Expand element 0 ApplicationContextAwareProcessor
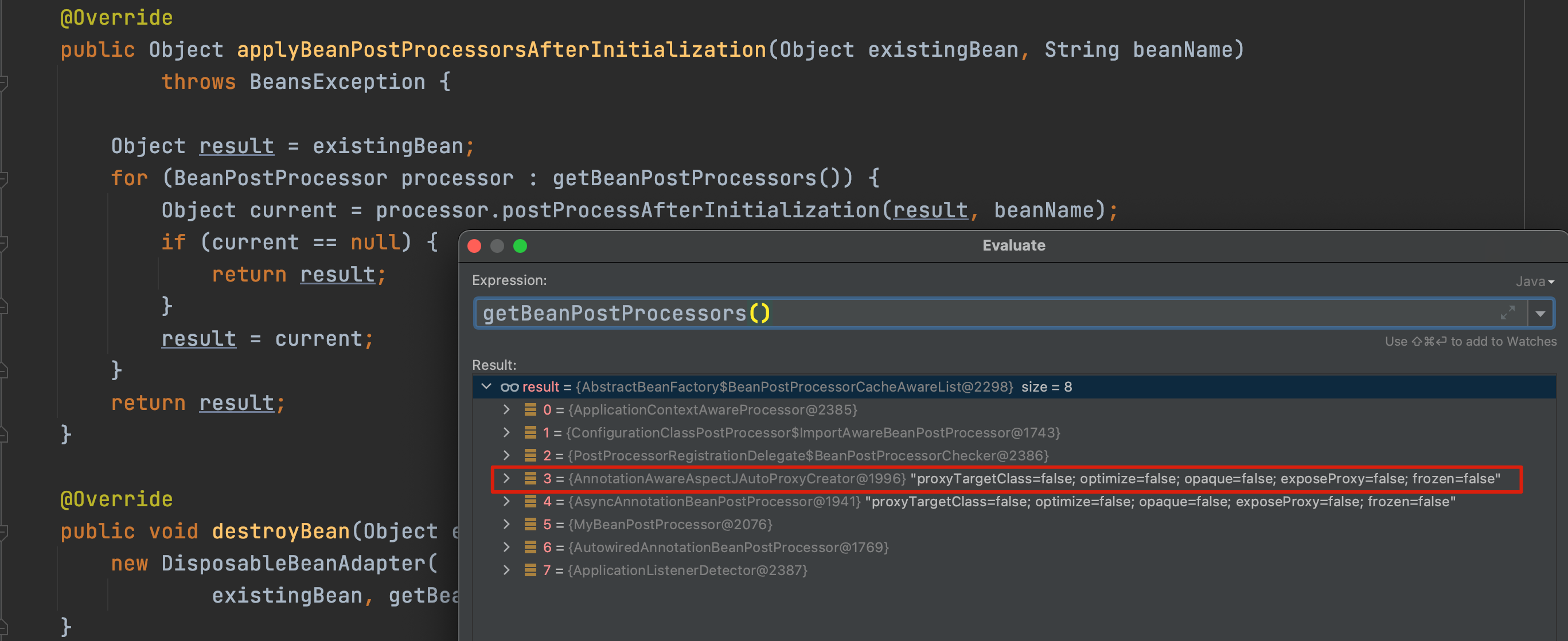Screen dimensions: 1568x641 pos(506,410)
